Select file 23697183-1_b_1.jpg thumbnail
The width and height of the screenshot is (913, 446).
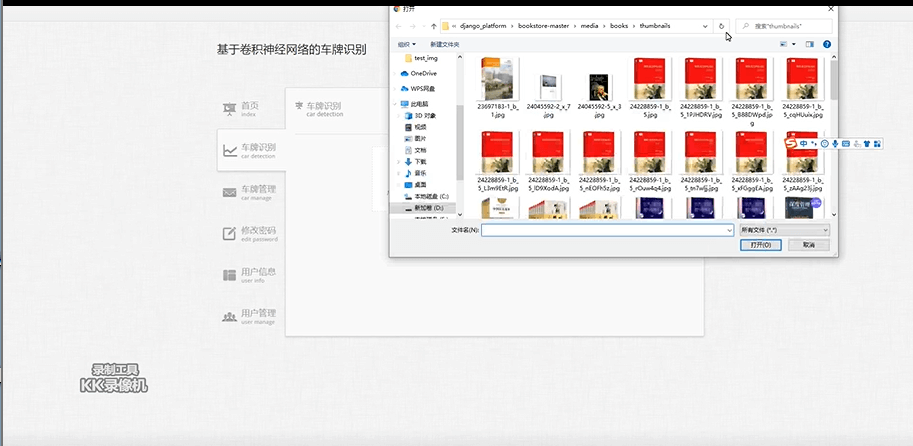click(497, 79)
